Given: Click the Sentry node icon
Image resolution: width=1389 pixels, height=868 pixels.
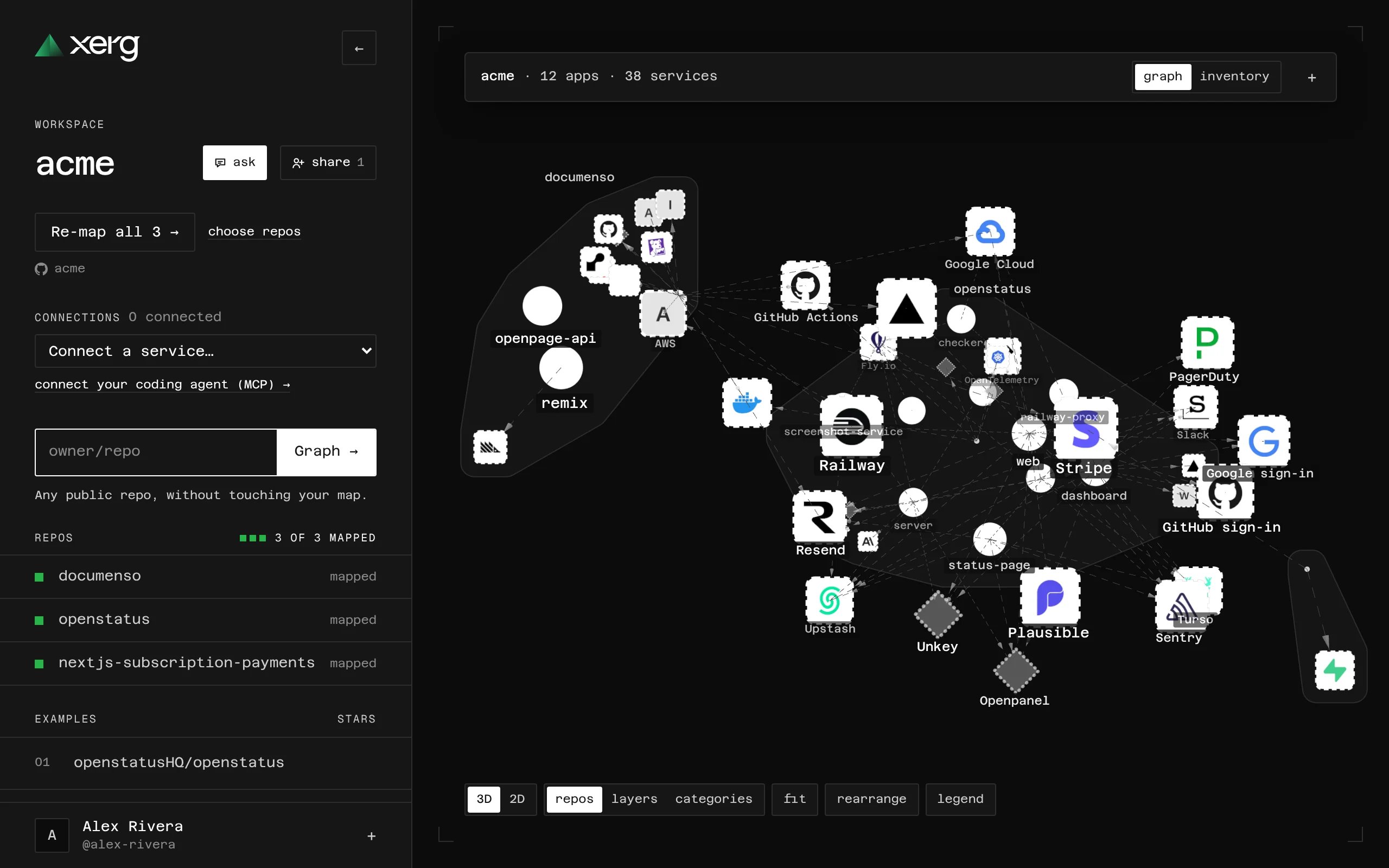Looking at the screenshot, I should [x=1180, y=605].
